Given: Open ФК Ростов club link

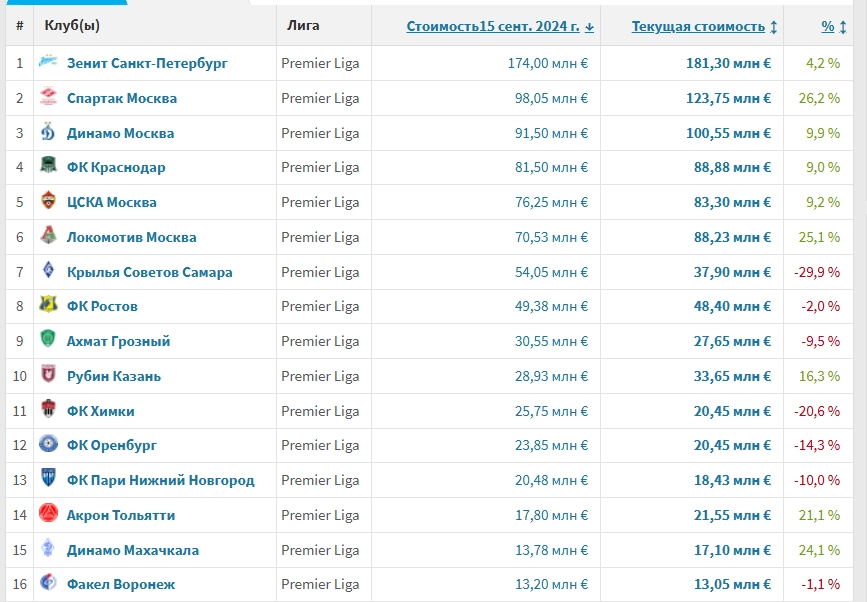Looking at the screenshot, I should (x=102, y=306).
